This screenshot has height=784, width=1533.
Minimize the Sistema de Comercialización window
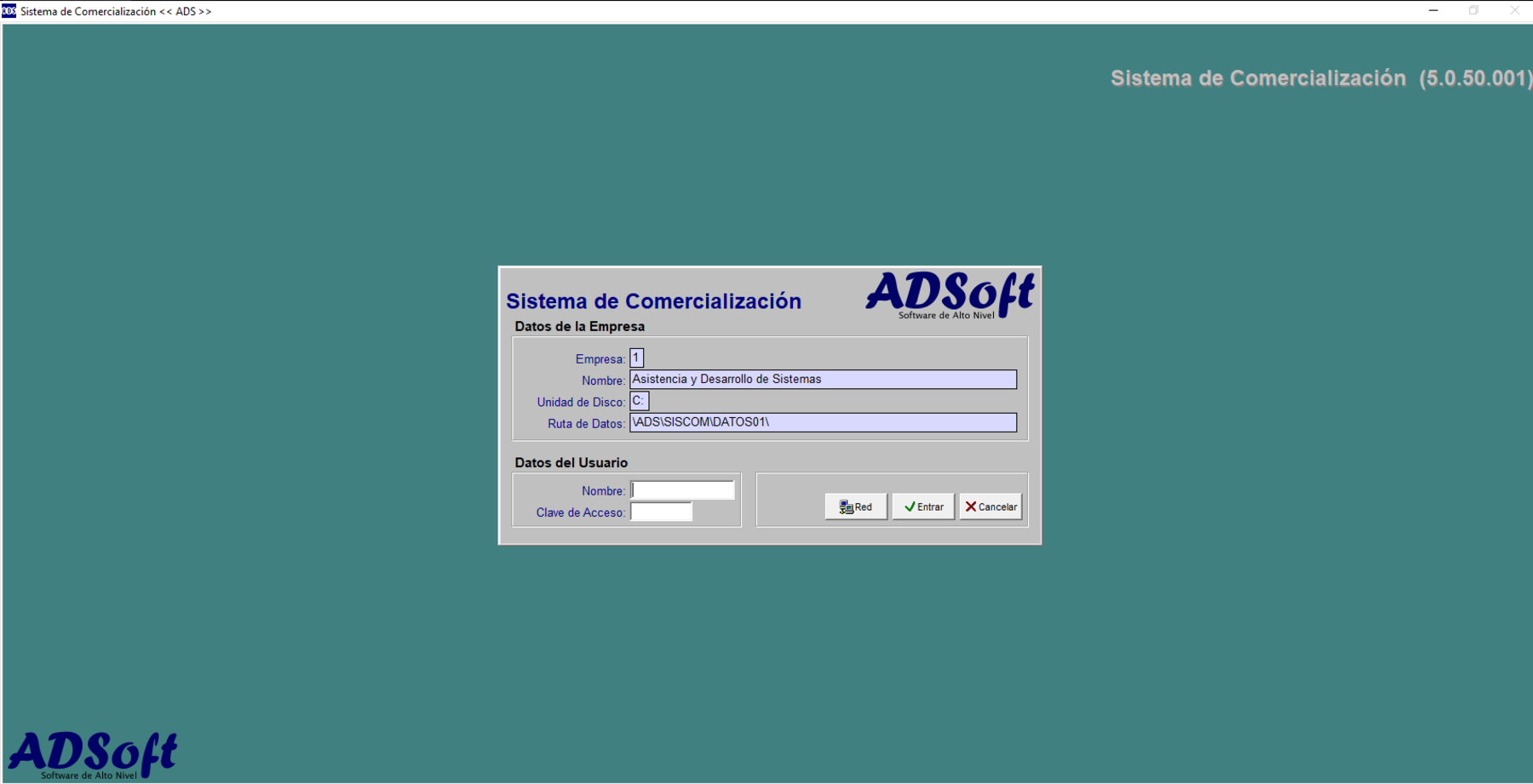pyautogui.click(x=1433, y=11)
